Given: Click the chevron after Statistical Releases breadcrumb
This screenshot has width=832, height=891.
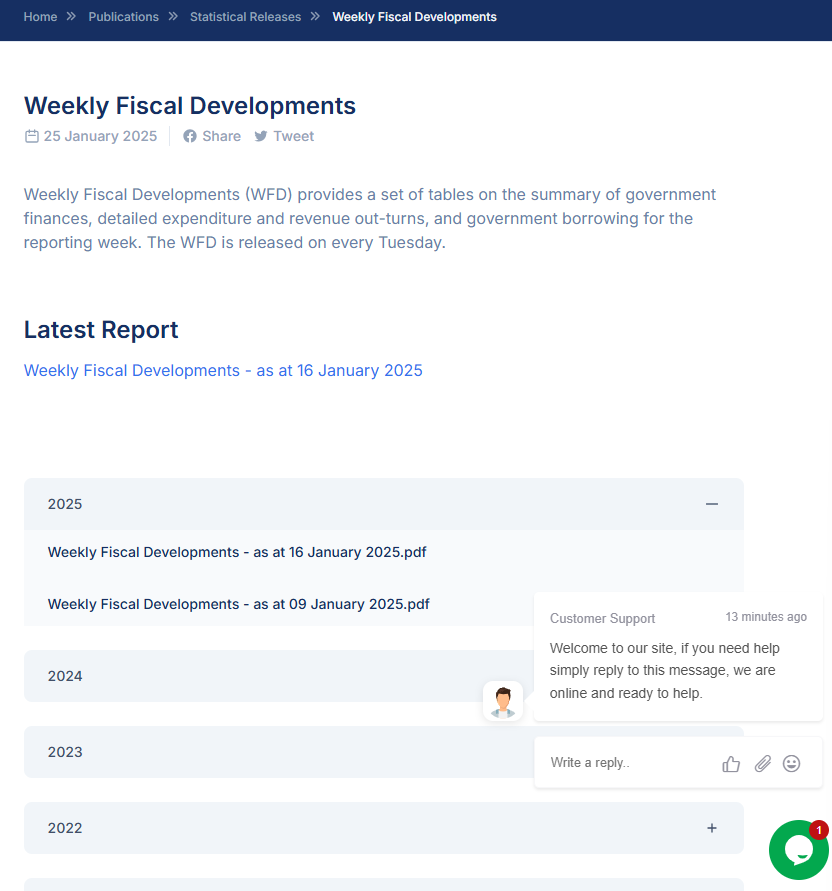Looking at the screenshot, I should click(315, 16).
